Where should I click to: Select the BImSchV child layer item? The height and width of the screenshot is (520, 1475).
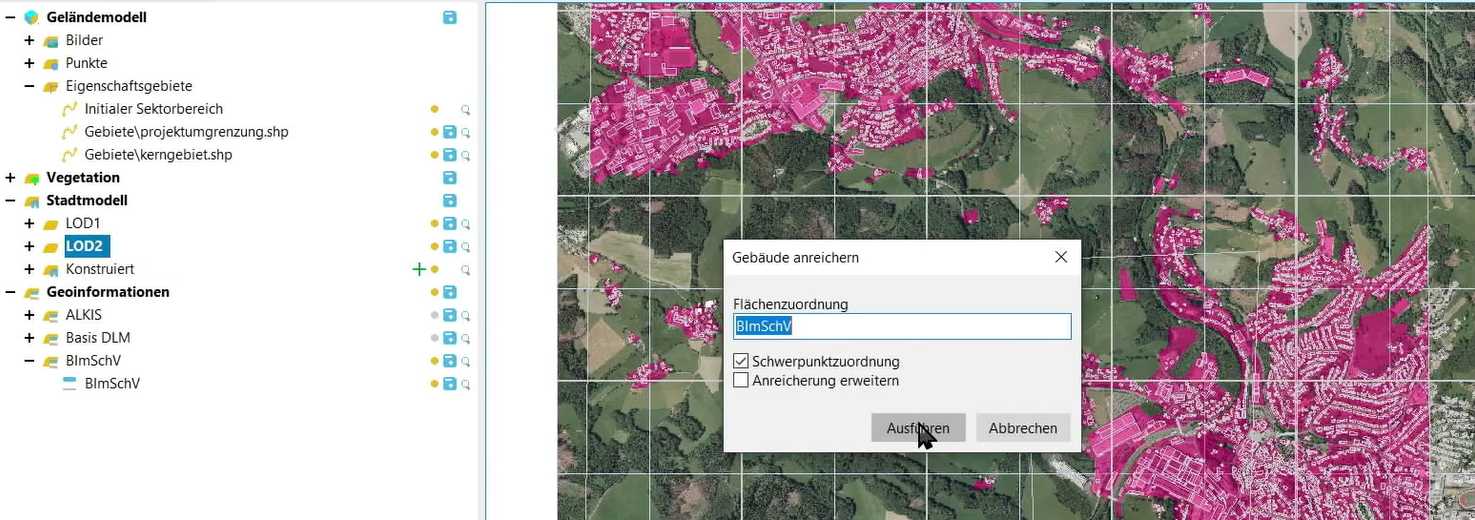point(112,383)
